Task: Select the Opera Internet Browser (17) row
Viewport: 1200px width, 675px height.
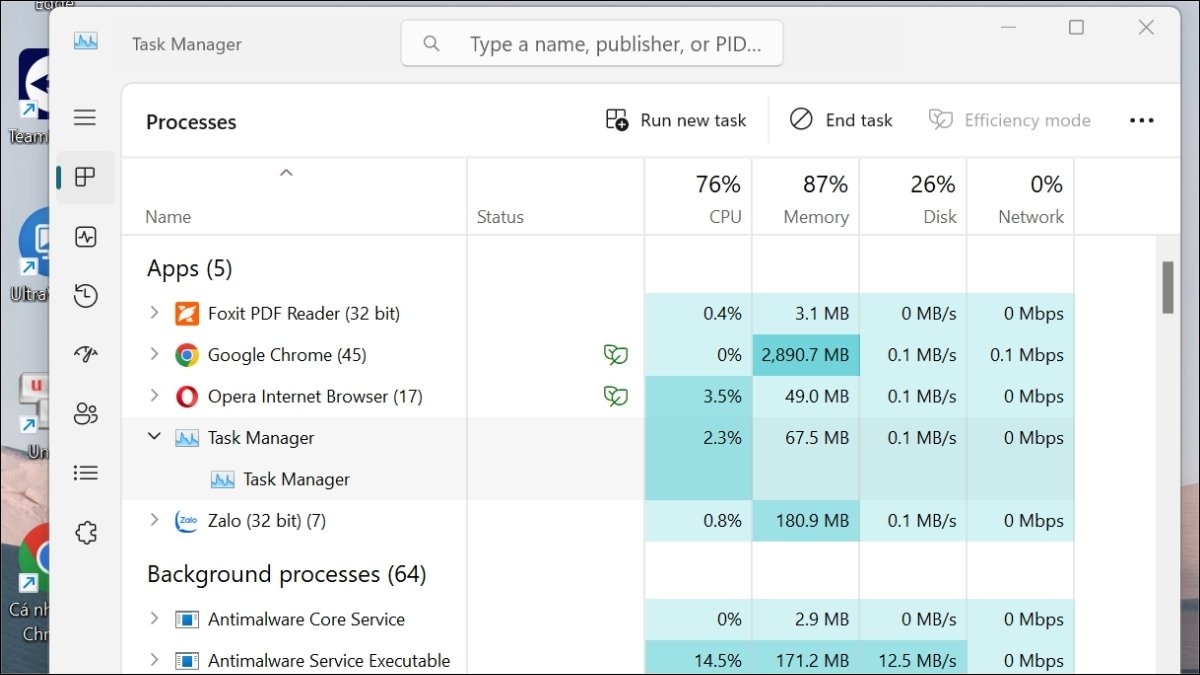Action: 598,397
